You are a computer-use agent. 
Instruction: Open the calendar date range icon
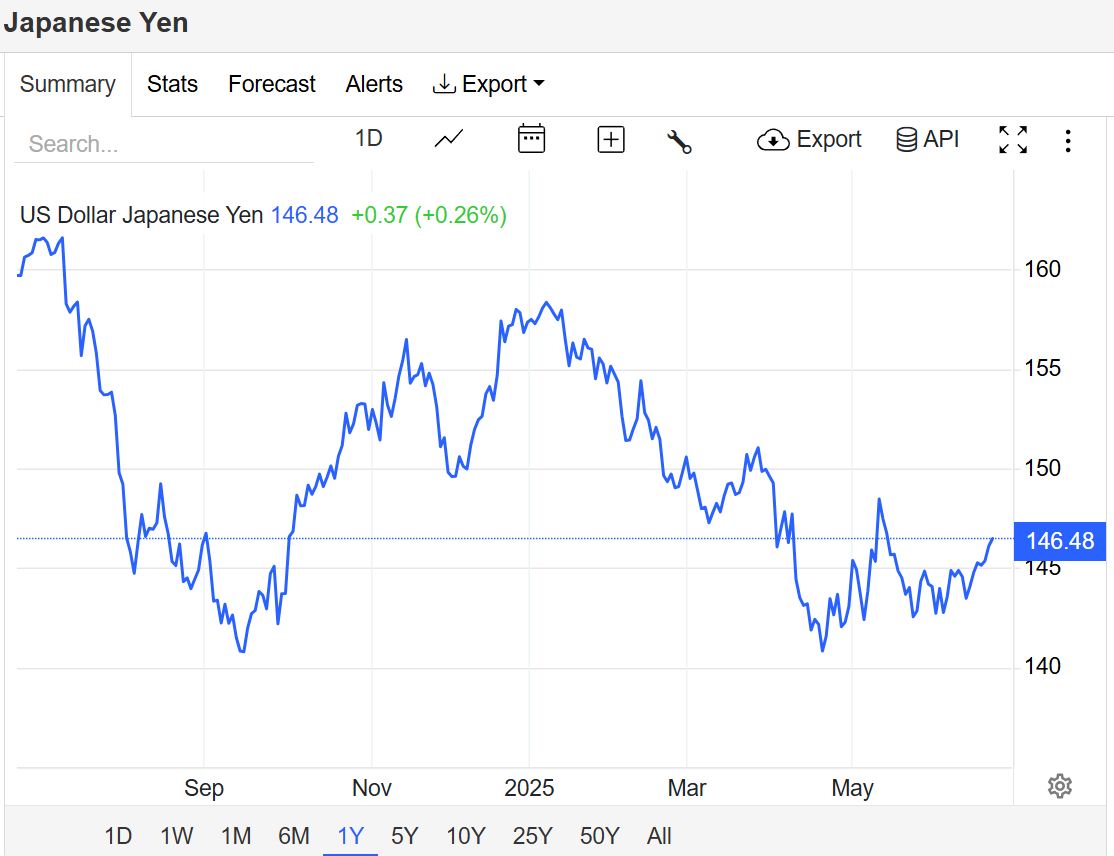tap(531, 139)
